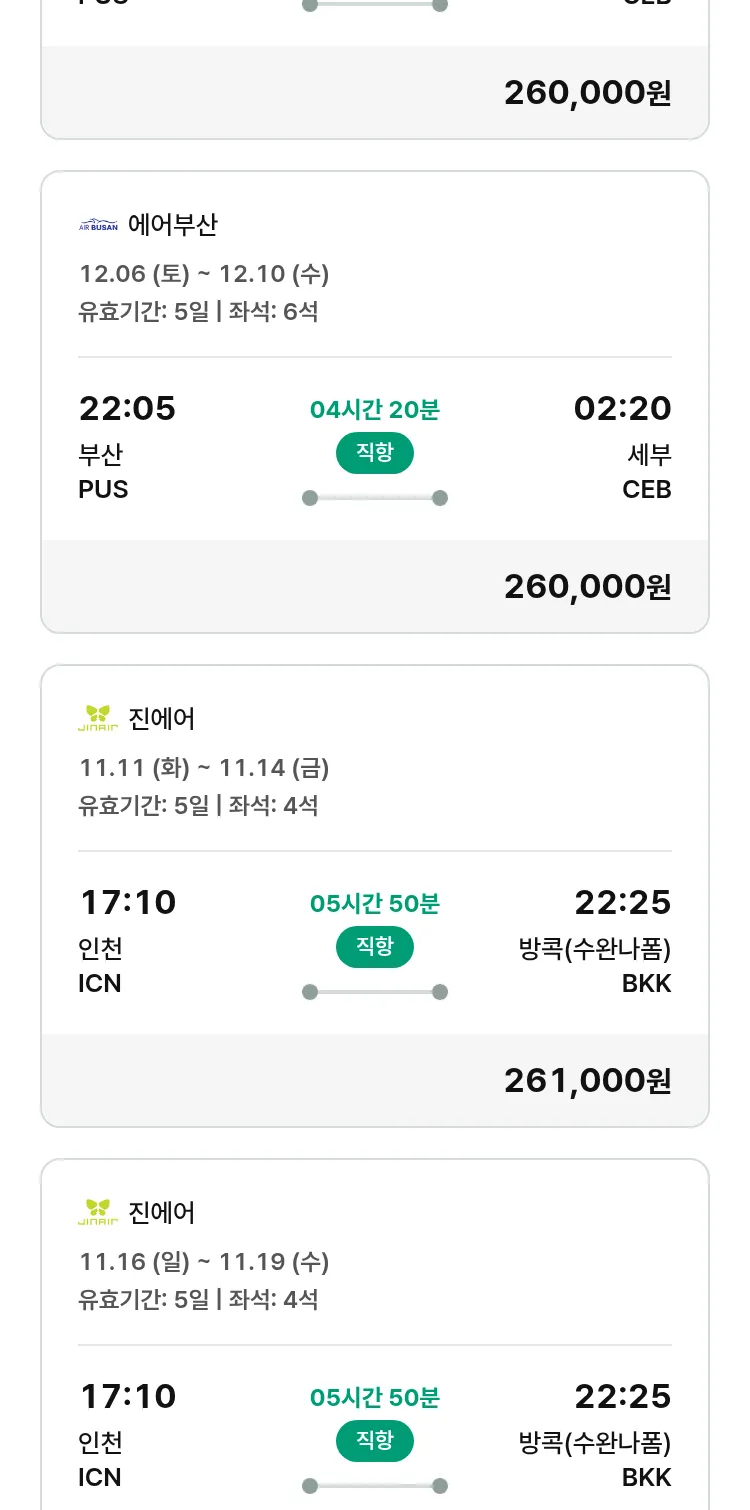Click 방콕(수완나폼) destination on 11.11 flight
Viewport: 750px width, 1510px height.
595,948
